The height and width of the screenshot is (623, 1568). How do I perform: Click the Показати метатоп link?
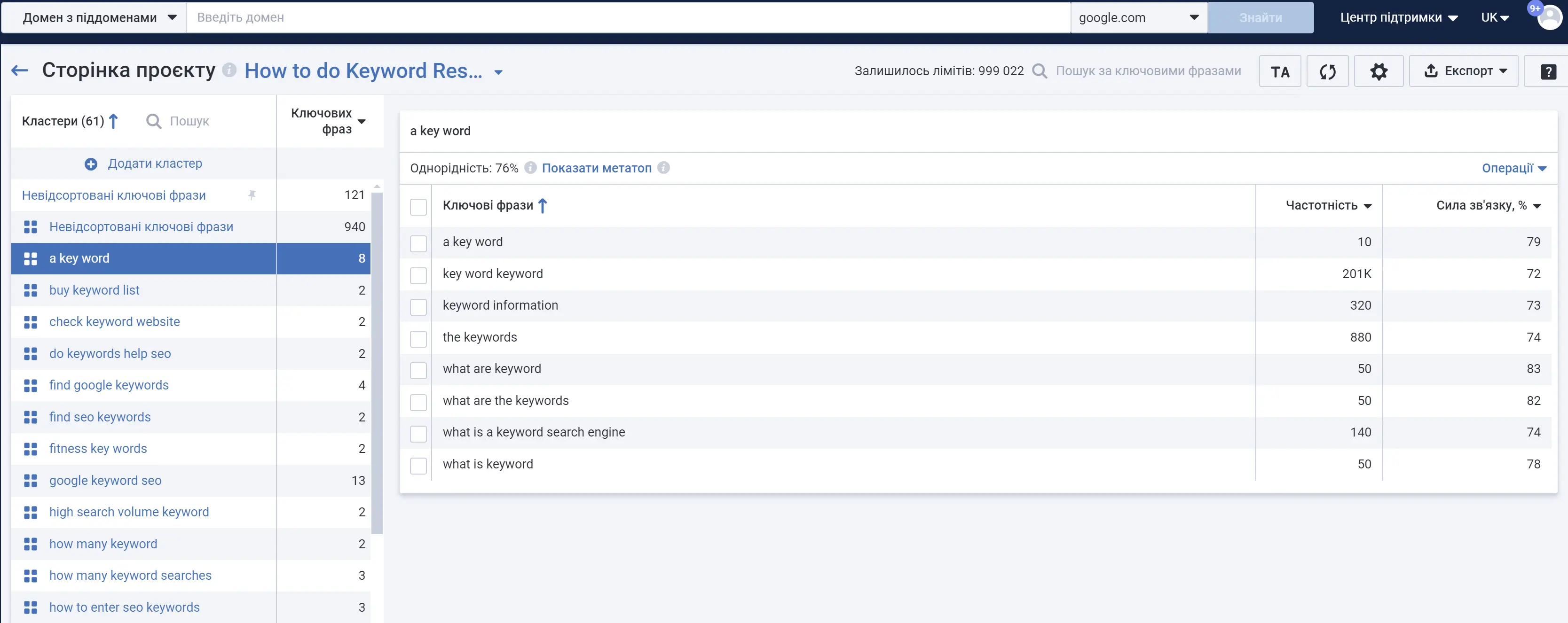tap(596, 168)
